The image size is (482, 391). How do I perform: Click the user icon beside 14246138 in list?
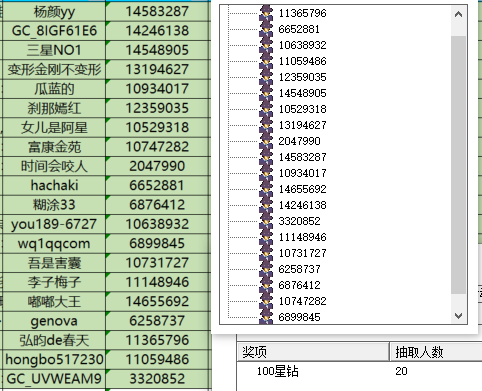coord(266,205)
